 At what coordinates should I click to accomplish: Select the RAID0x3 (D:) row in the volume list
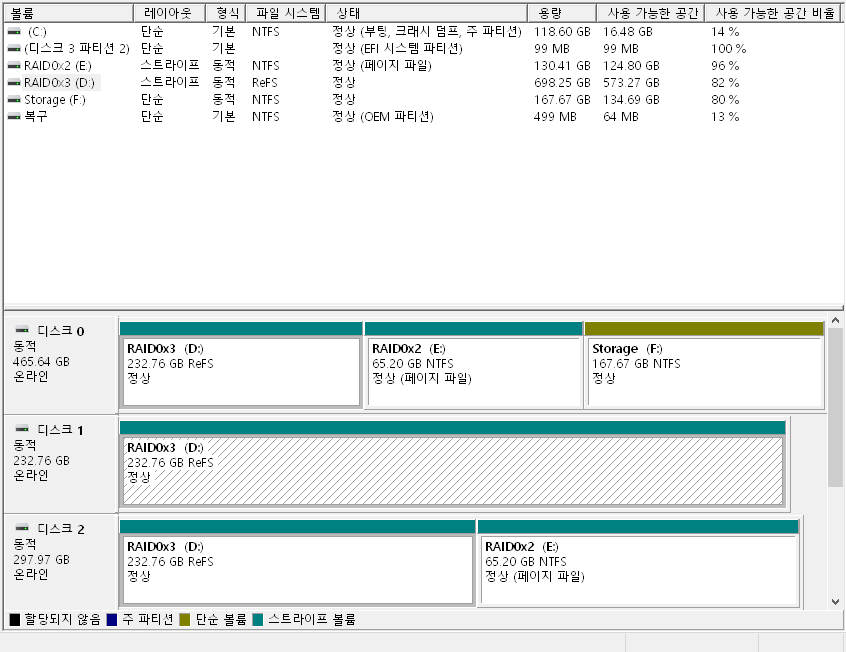60,83
